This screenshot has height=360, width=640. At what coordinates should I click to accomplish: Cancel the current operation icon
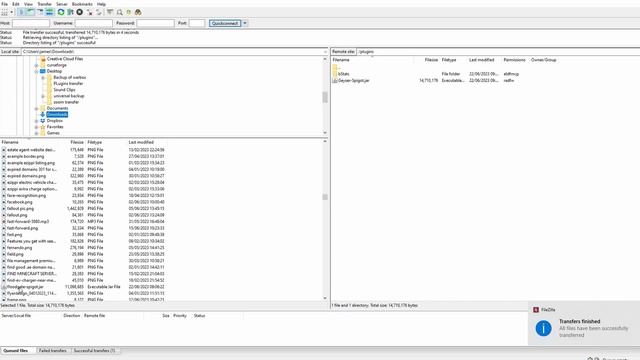pyautogui.click(x=80, y=12)
